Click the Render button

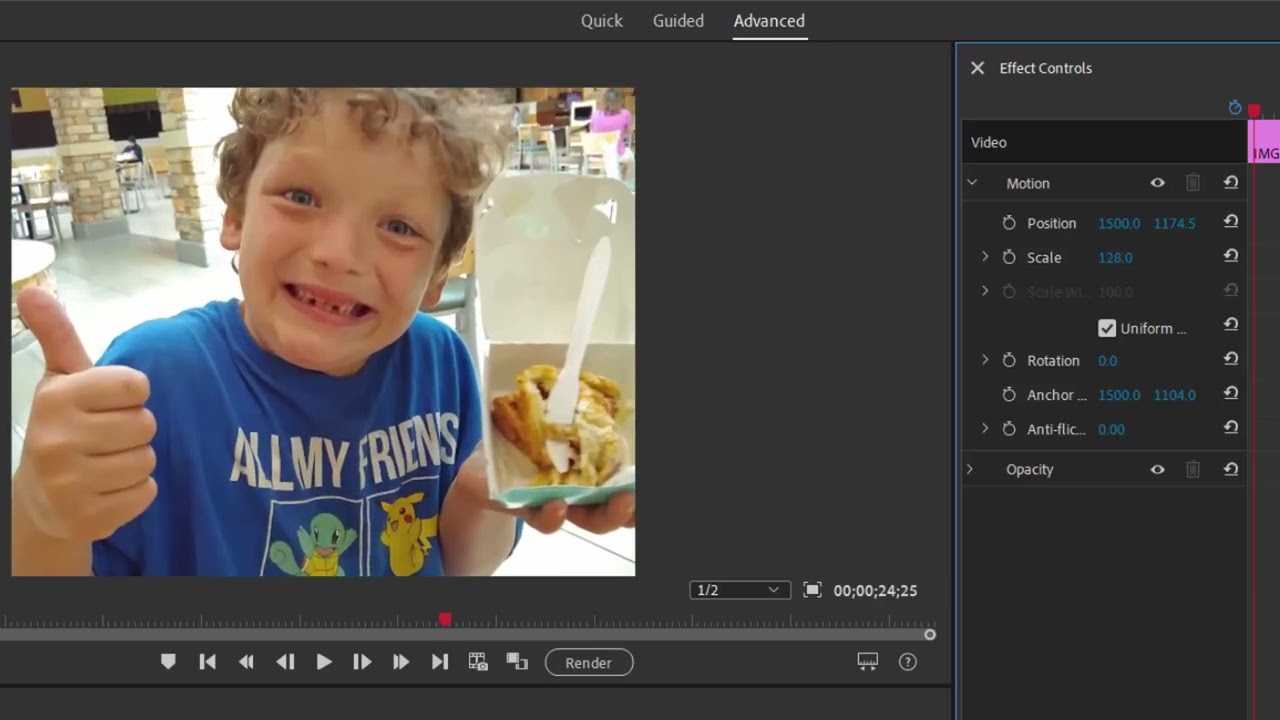tap(589, 663)
